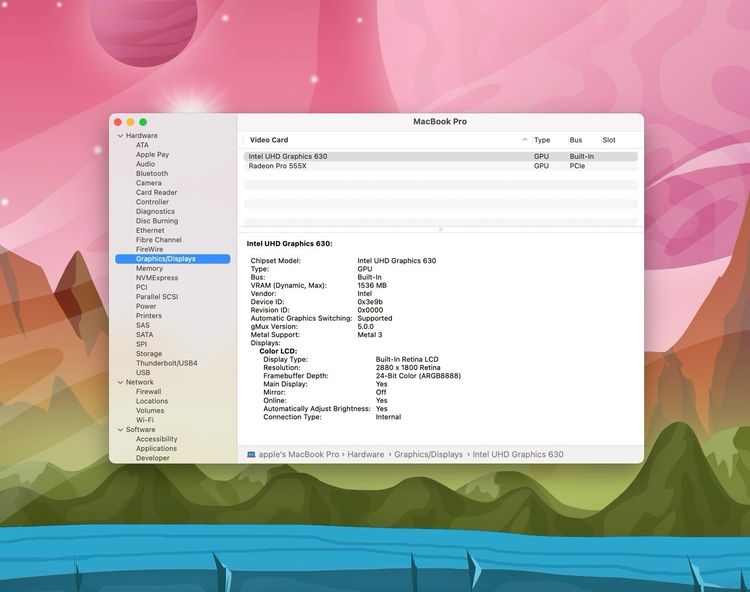
Task: Click the yellow minimize window button
Action: (x=130, y=122)
